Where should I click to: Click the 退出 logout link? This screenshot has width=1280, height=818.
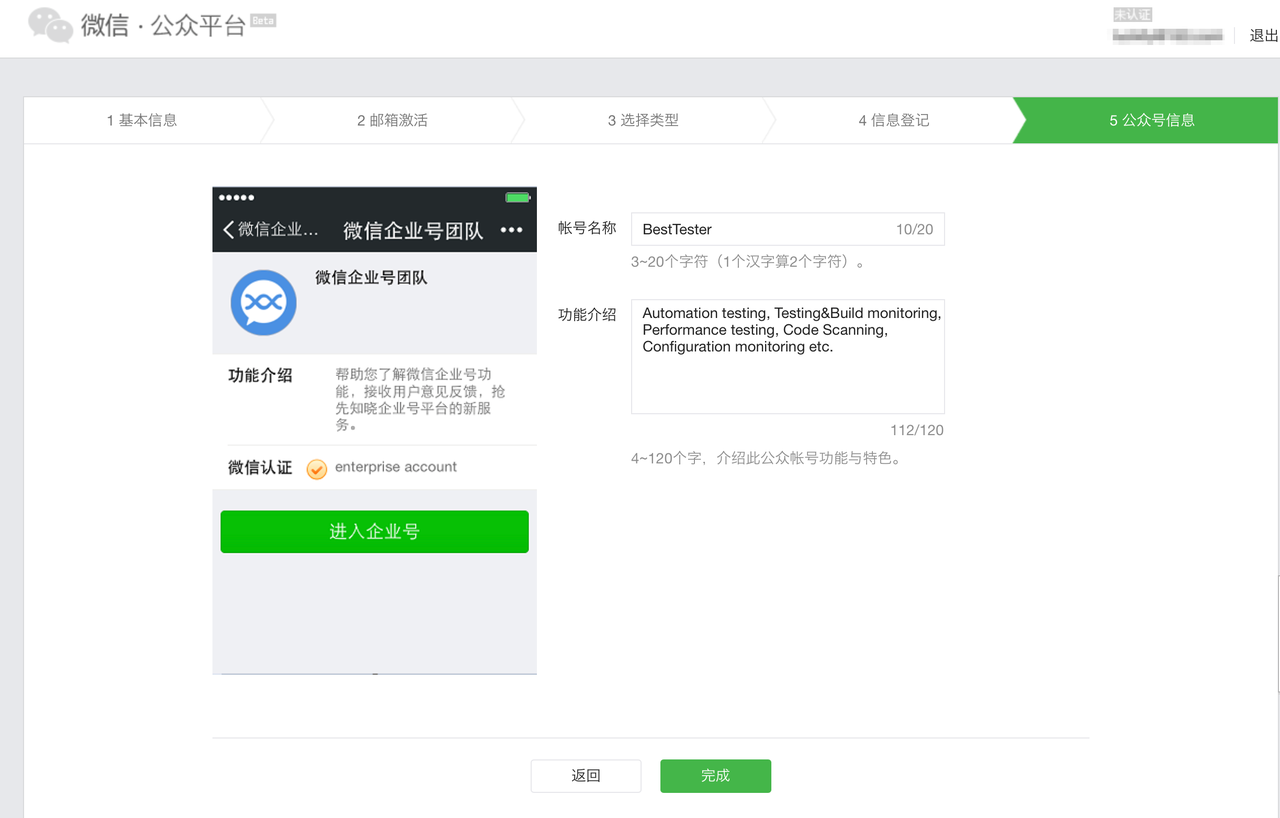1264,35
